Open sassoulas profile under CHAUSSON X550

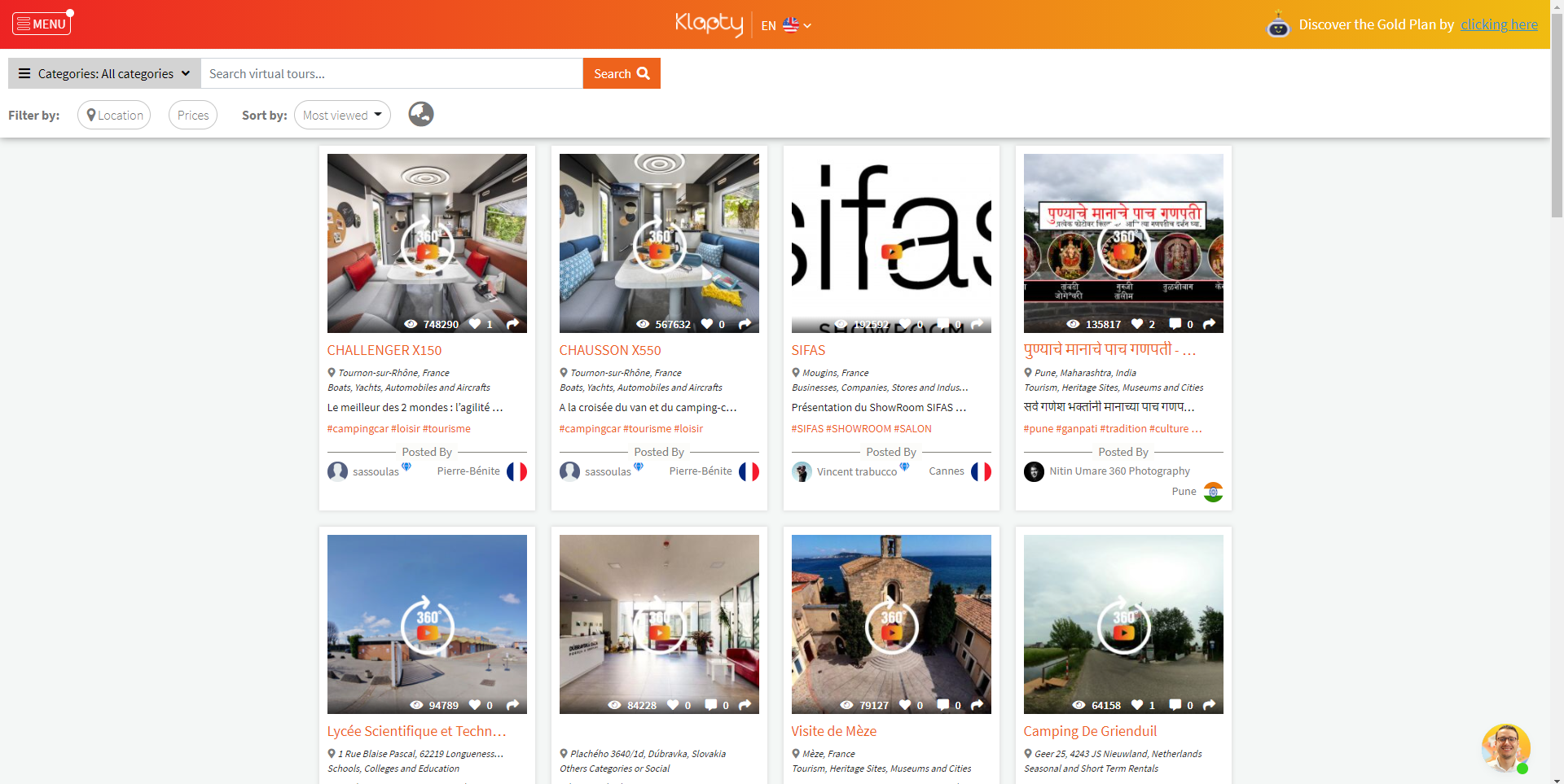(608, 471)
